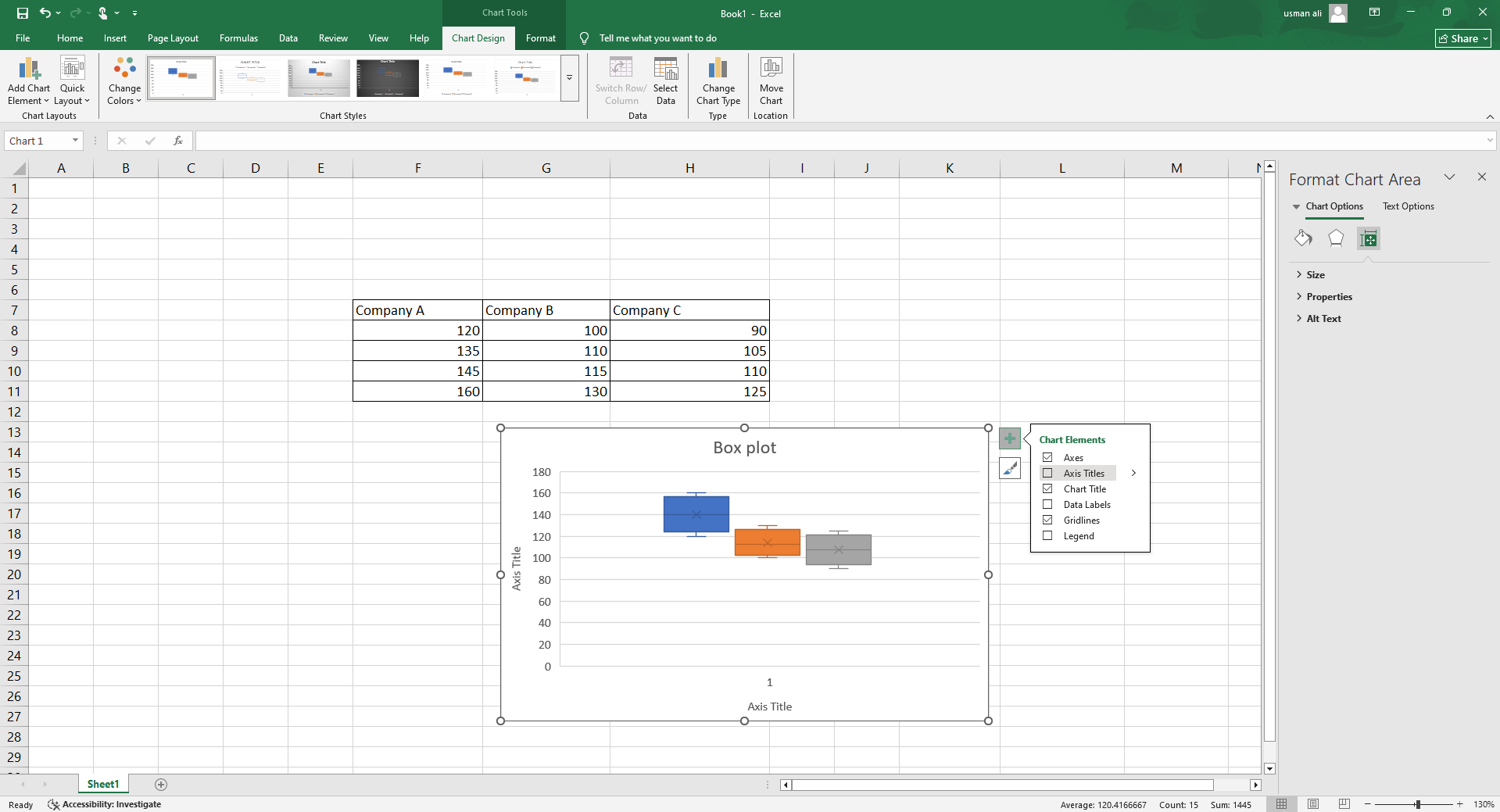Screen dimensions: 1500x812
Task: Open the Name Box dropdown arrow
Action: click(x=75, y=141)
